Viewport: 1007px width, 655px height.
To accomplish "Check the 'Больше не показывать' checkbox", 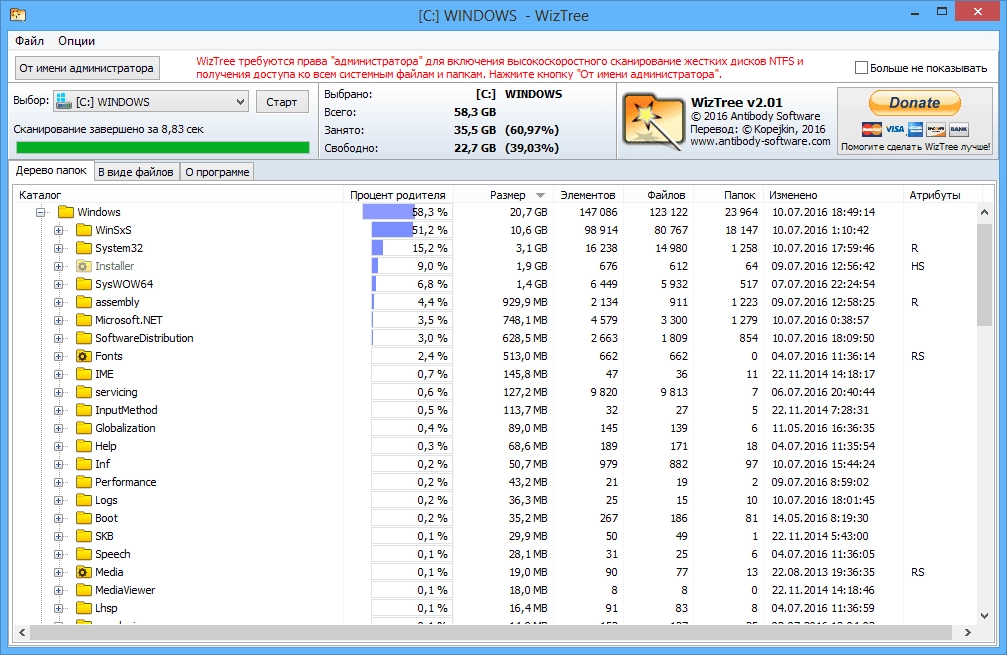I will click(861, 67).
